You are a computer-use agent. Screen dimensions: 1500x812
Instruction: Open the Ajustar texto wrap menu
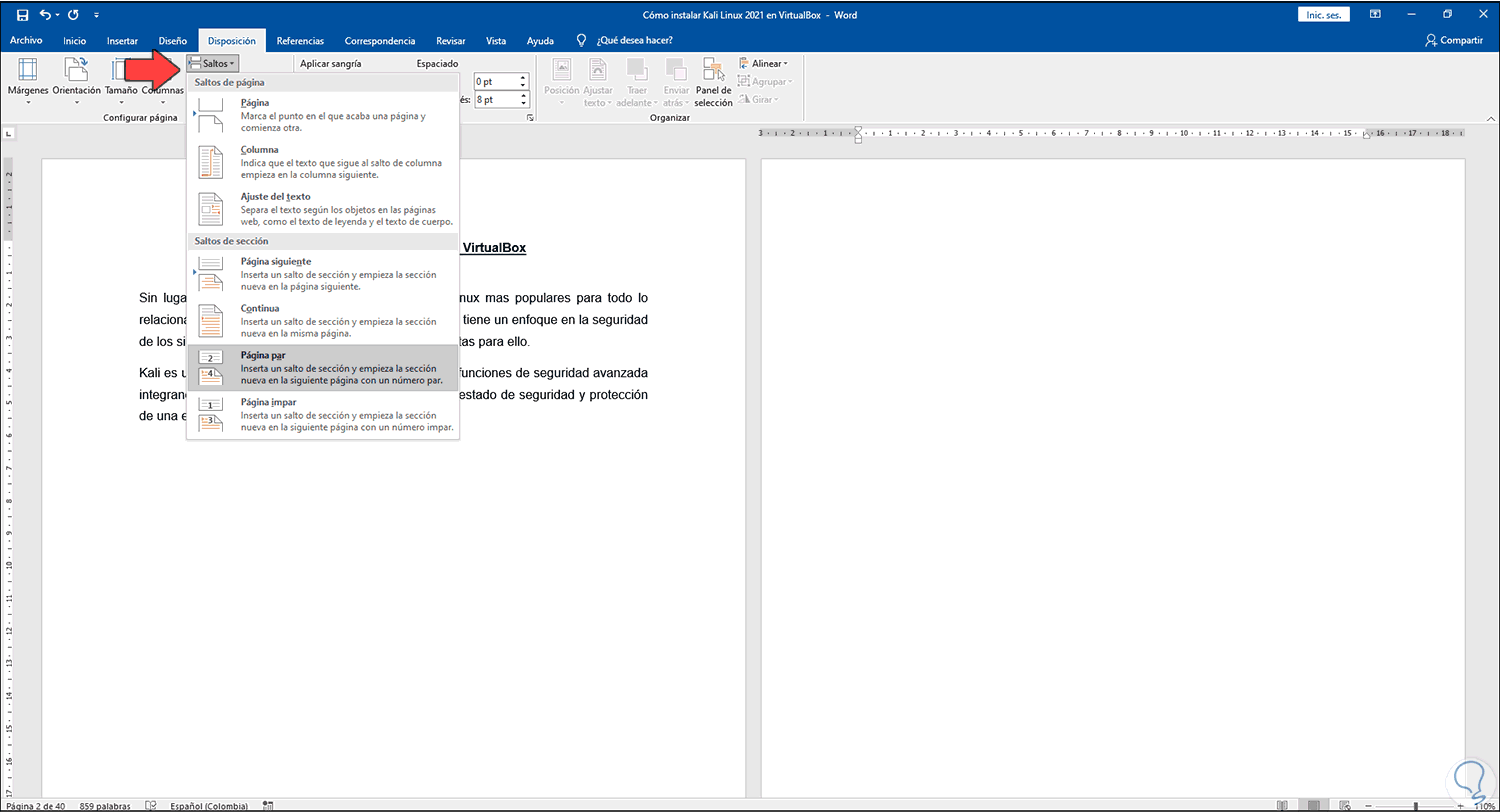click(x=598, y=81)
